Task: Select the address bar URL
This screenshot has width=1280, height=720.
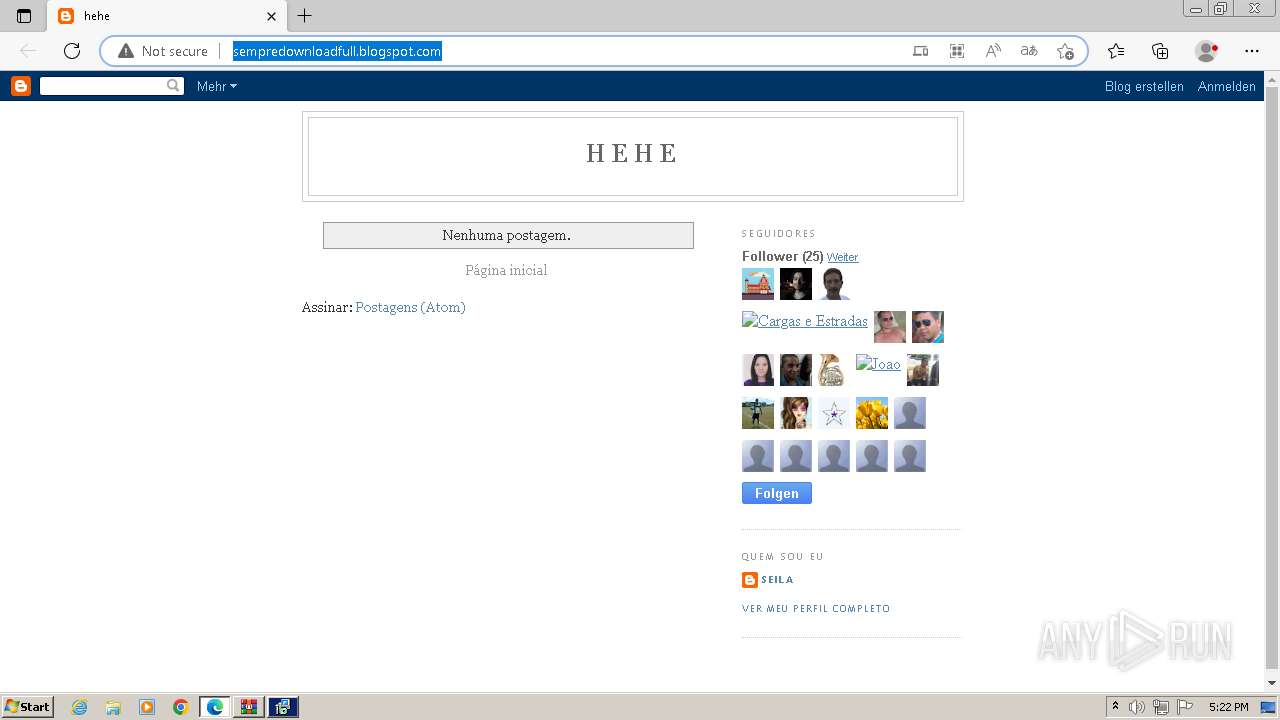Action: 337,51
